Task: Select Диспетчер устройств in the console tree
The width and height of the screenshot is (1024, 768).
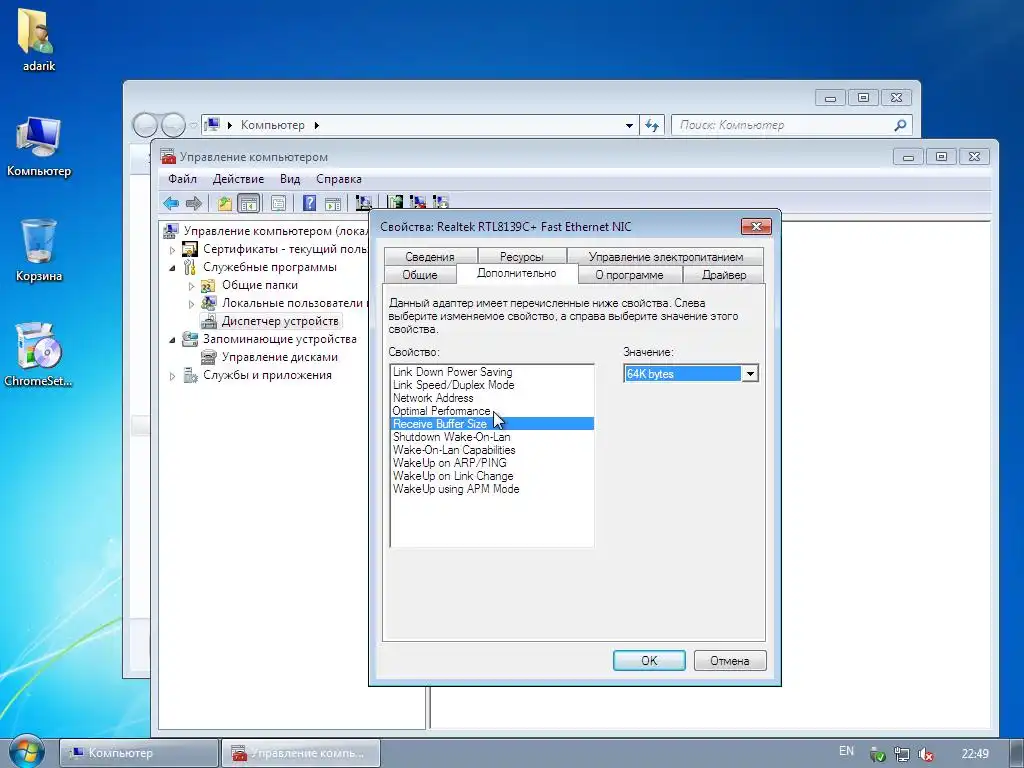Action: (280, 321)
